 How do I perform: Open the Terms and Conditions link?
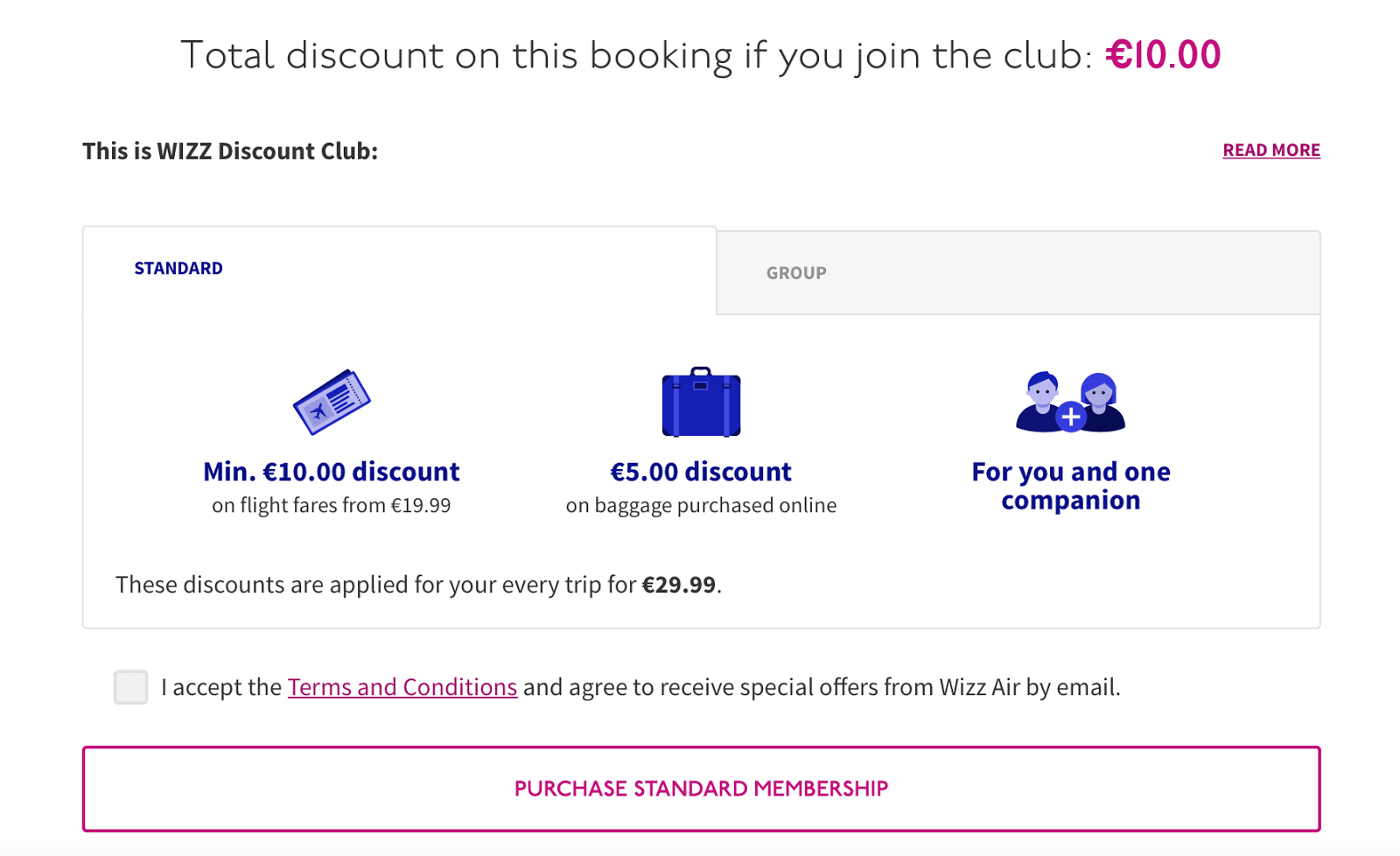(402, 687)
